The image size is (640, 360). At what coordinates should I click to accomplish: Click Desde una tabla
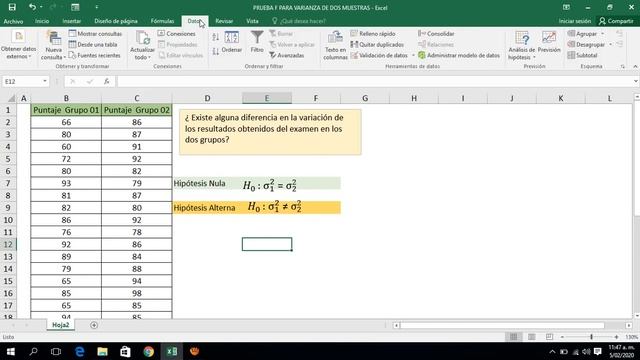[93, 44]
